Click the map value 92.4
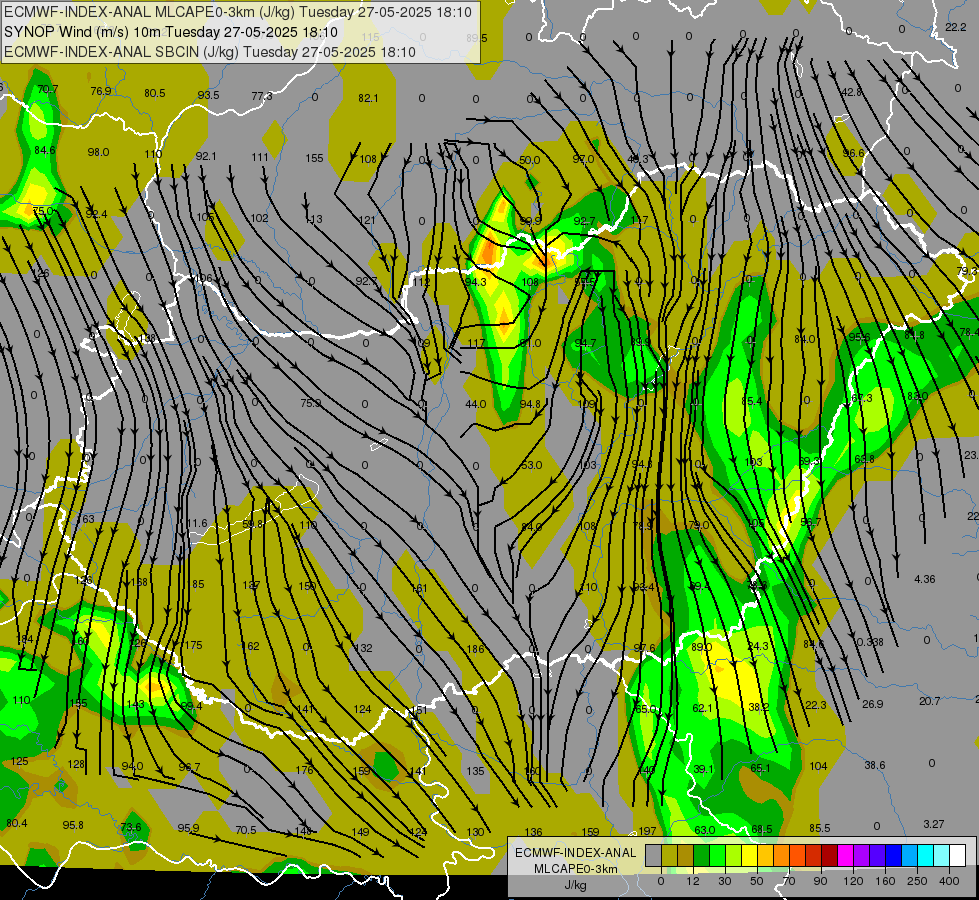Image resolution: width=979 pixels, height=900 pixels. click(x=96, y=214)
